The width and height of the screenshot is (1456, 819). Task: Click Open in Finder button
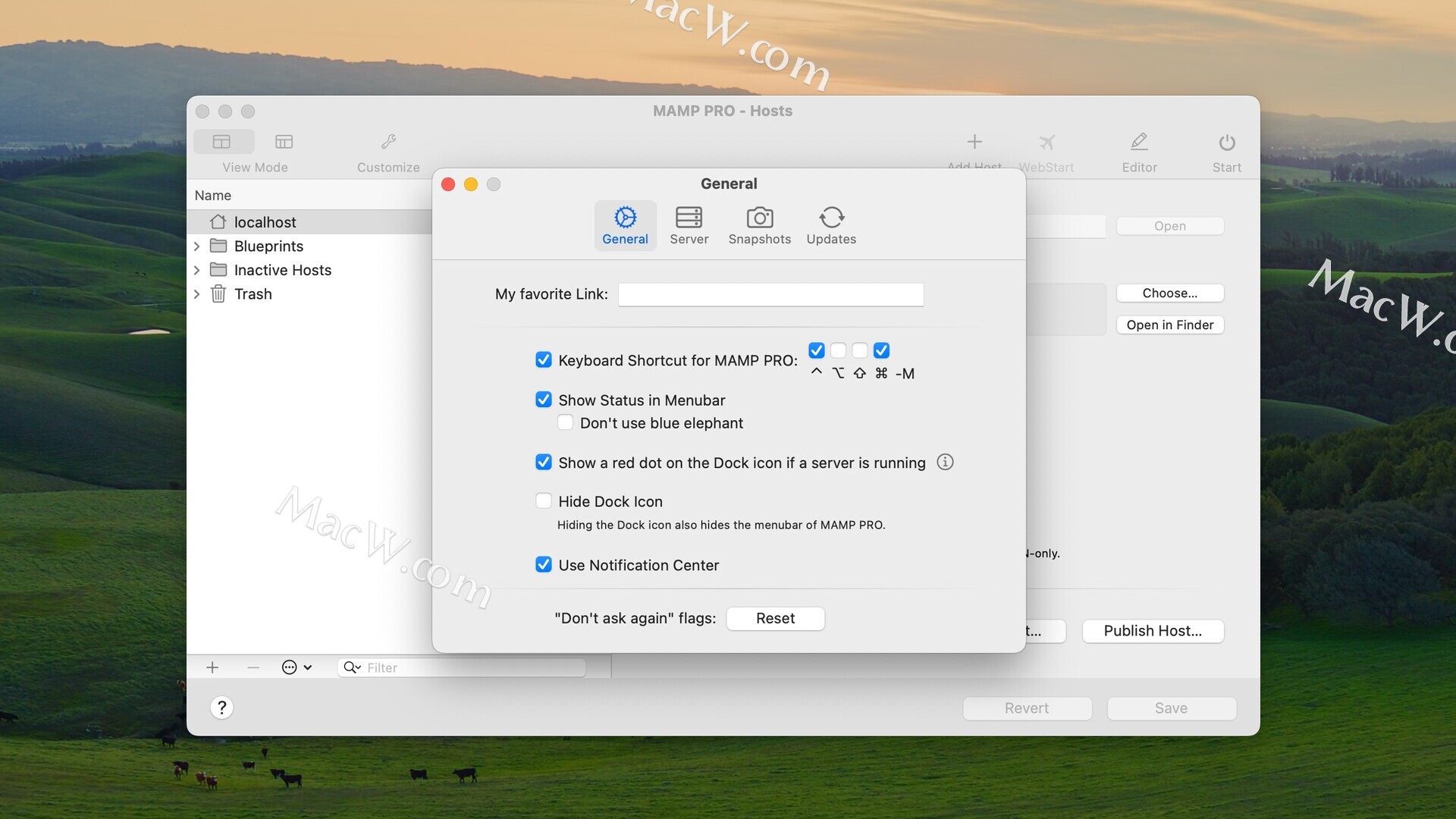[x=1169, y=325]
